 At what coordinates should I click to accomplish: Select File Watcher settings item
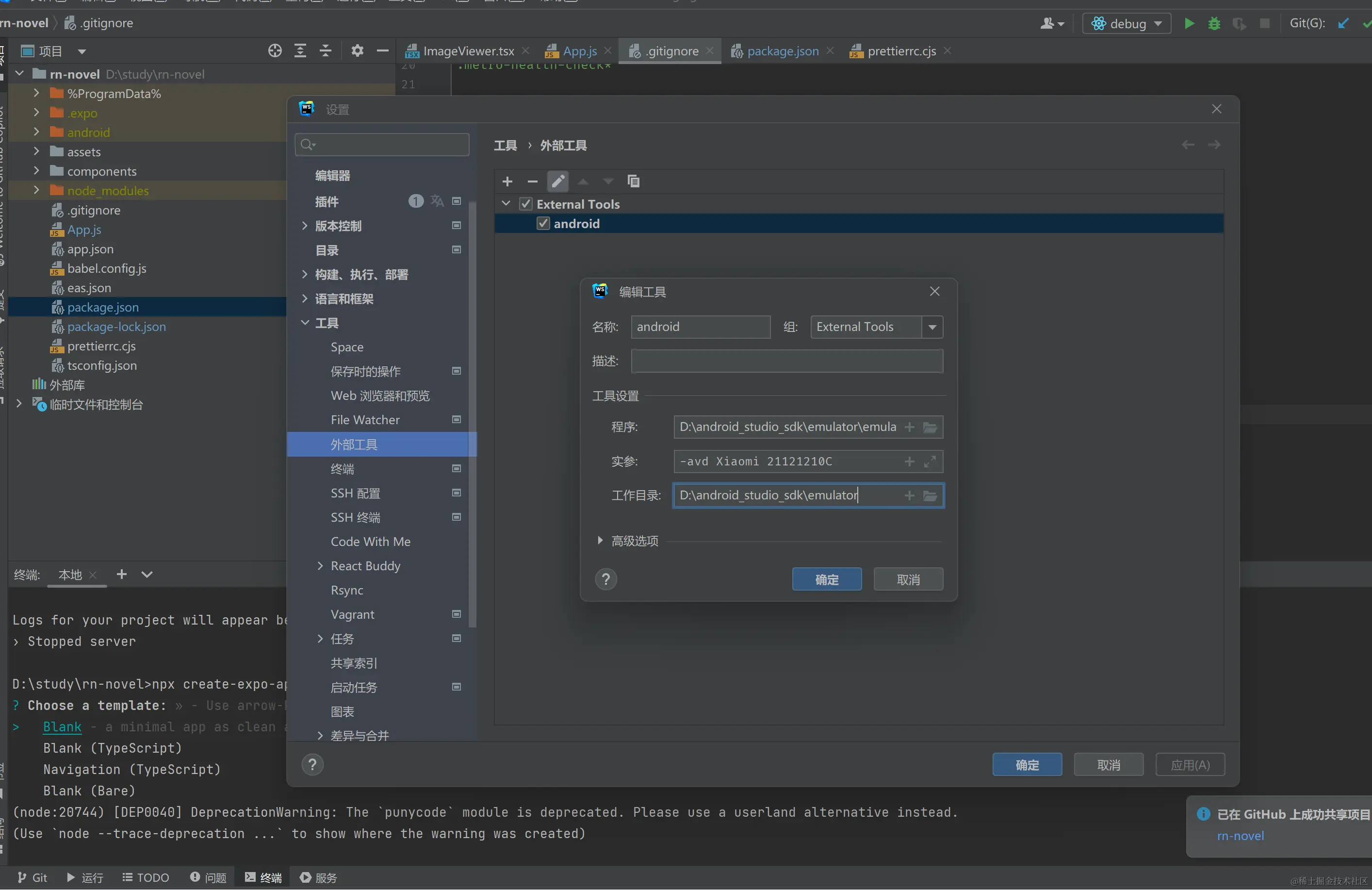pos(365,420)
